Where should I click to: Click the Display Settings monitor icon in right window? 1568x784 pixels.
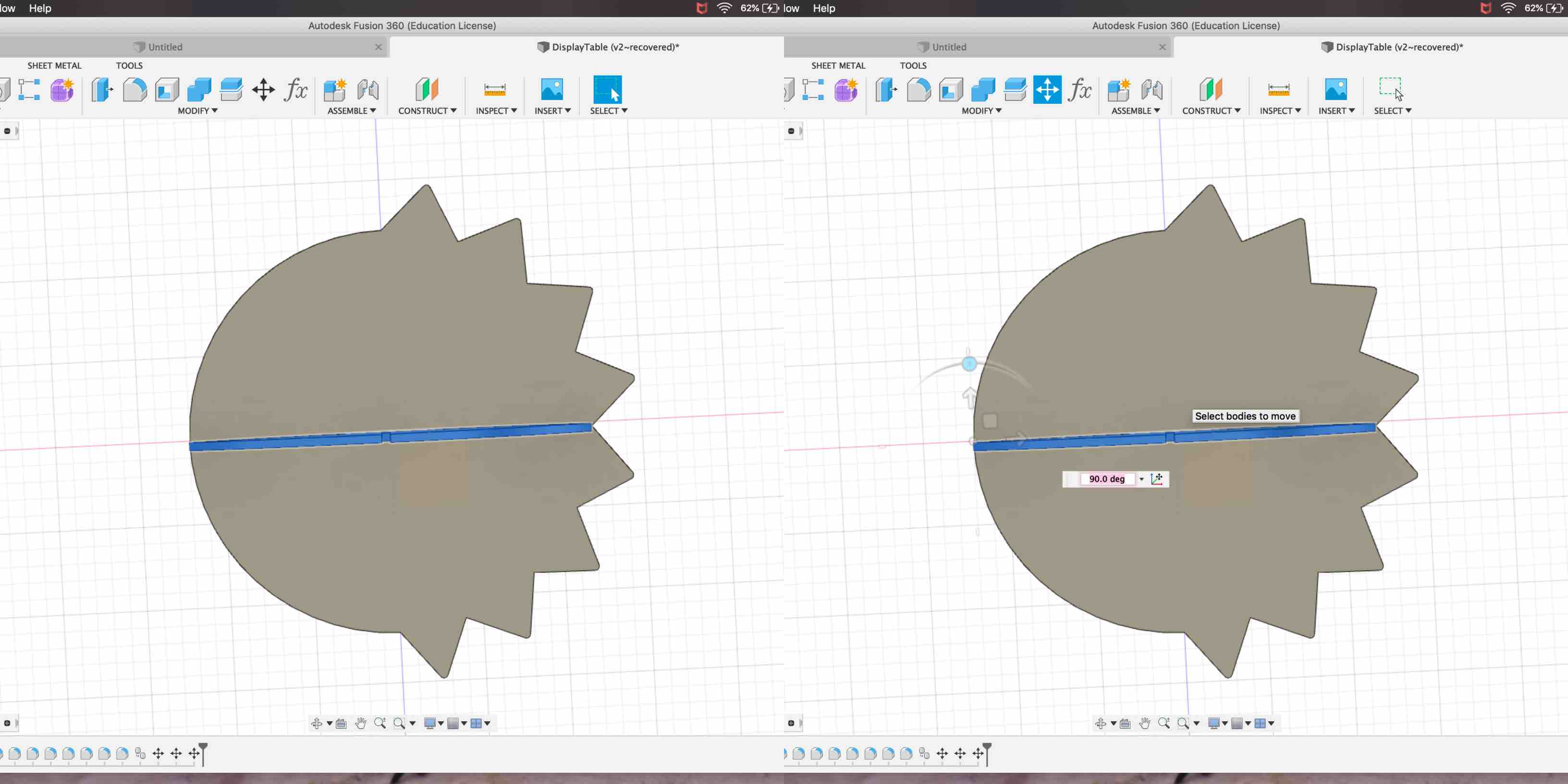click(1214, 723)
